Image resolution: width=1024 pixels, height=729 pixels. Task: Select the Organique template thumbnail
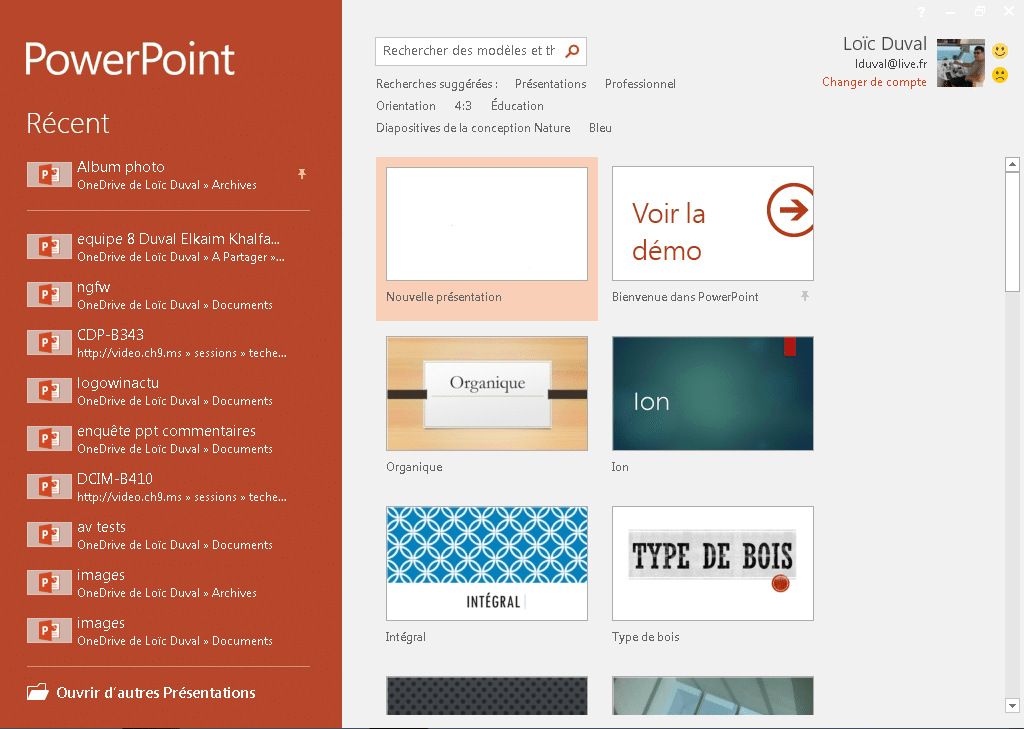[487, 393]
